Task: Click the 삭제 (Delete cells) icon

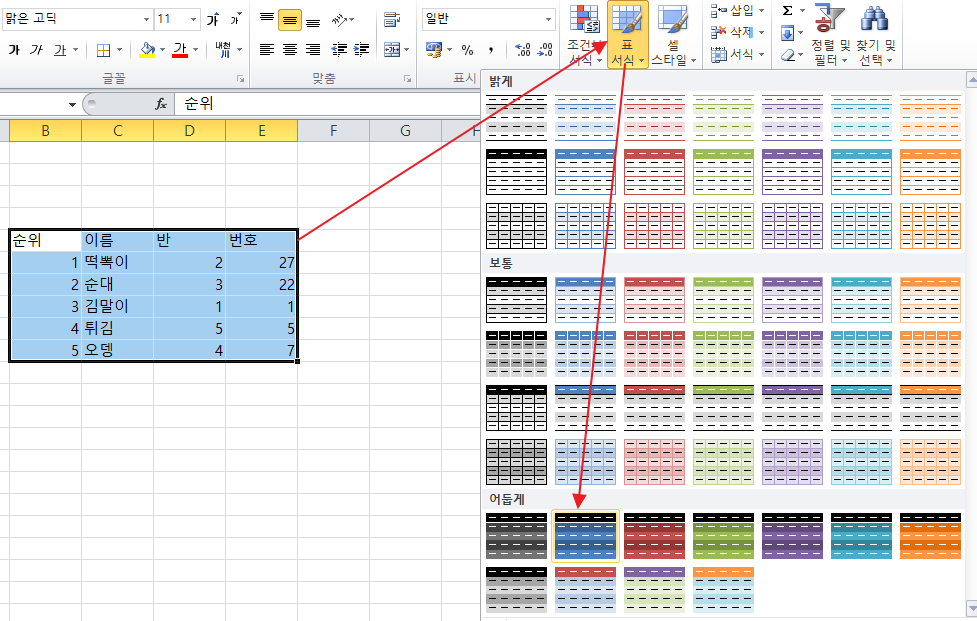Action: [719, 32]
